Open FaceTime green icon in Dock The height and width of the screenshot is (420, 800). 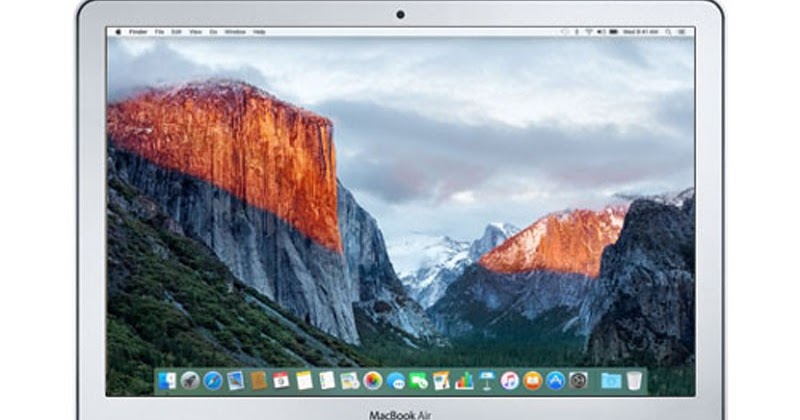(x=418, y=381)
